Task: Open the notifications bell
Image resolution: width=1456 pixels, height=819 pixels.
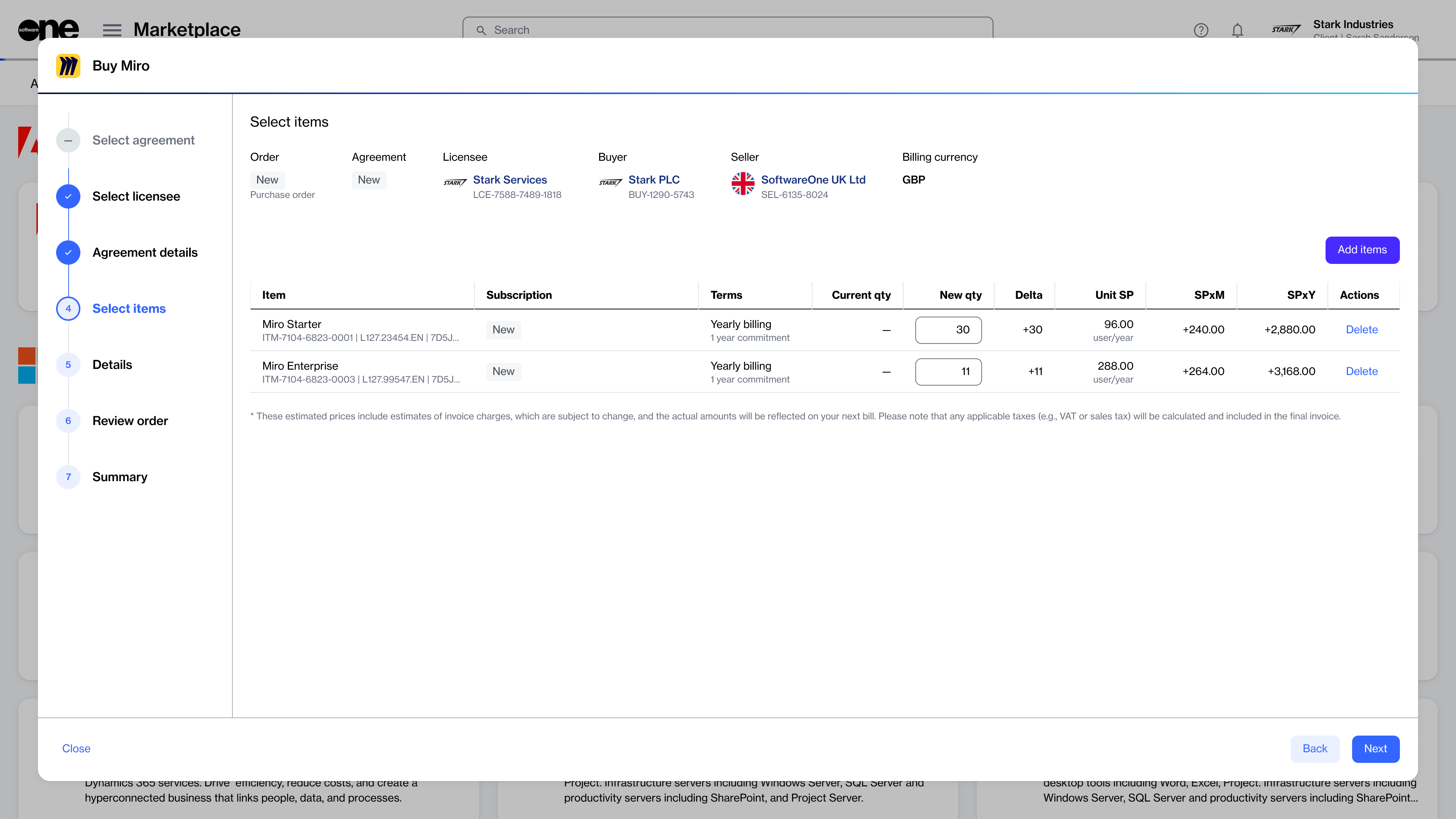Action: coord(1237,30)
